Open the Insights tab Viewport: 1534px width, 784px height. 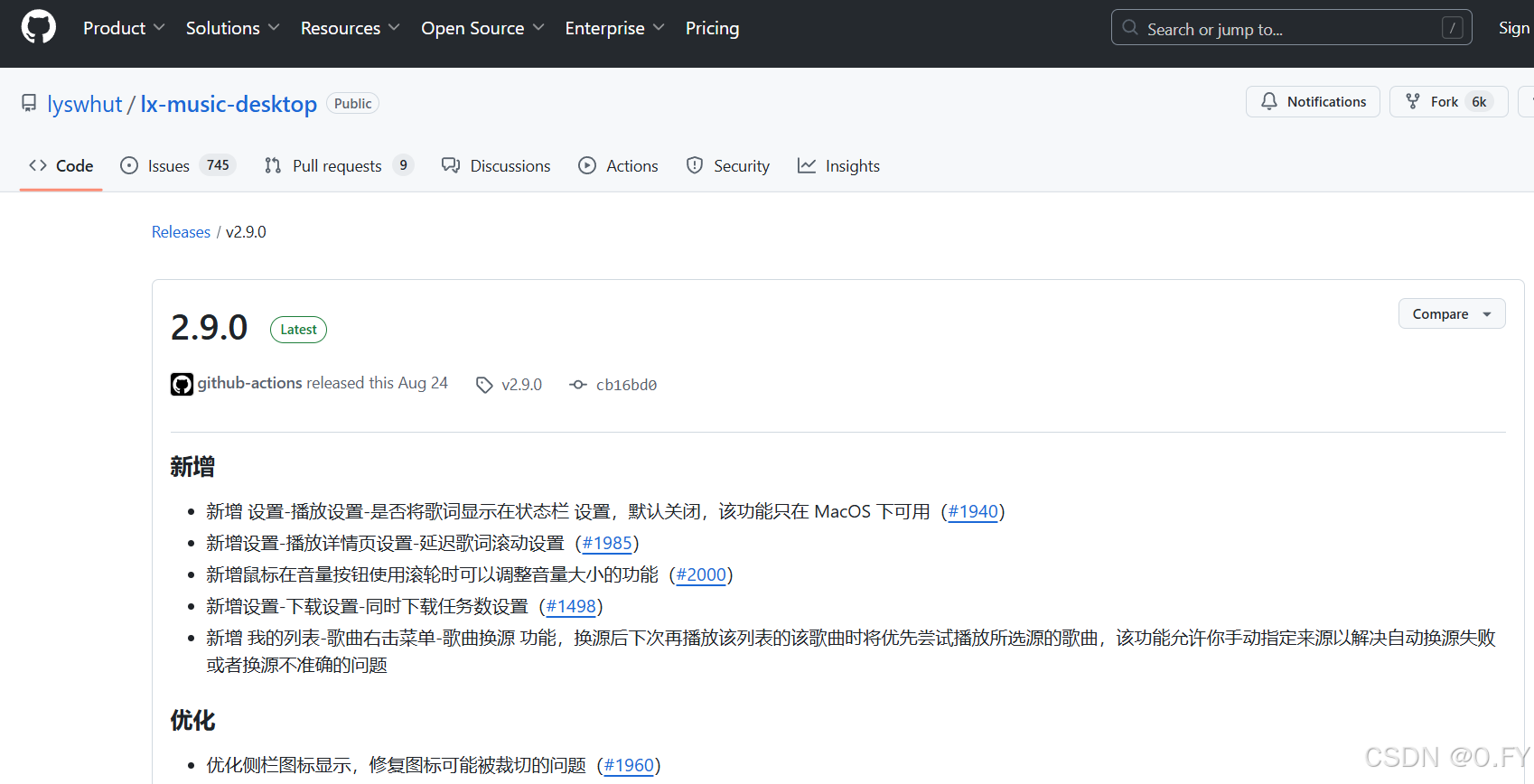(x=838, y=165)
